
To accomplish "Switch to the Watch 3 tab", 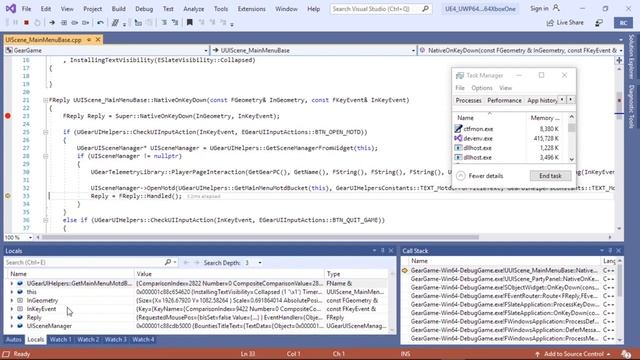I will [116, 340].
